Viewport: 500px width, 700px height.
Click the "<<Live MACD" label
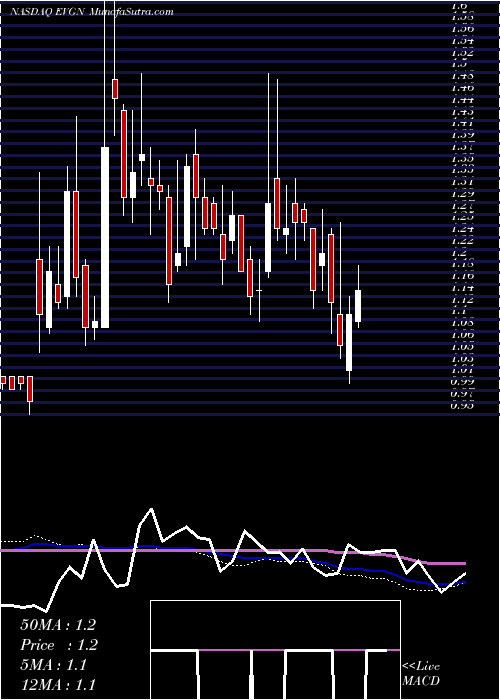(x=421, y=674)
